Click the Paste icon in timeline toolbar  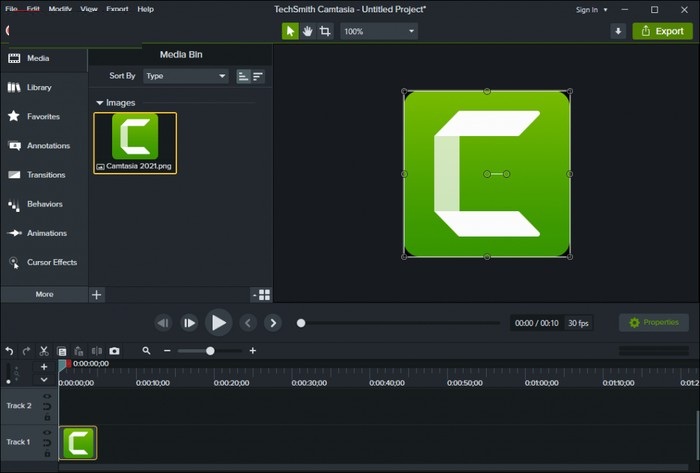click(79, 351)
